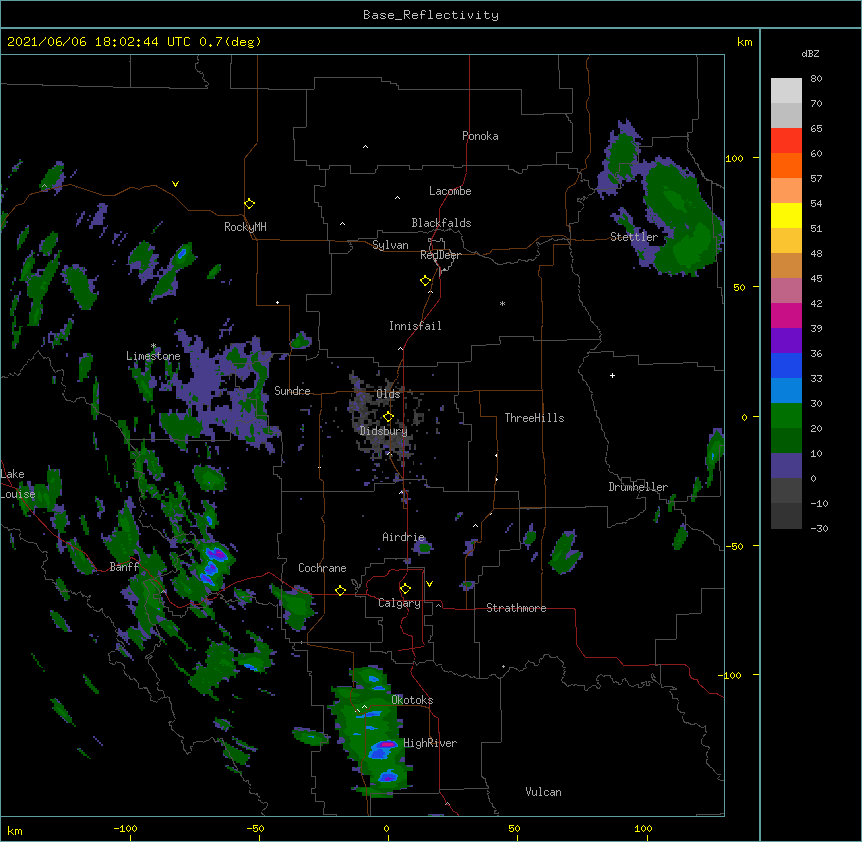This screenshot has width=862, height=842.
Task: Select the green 20-30 dBZ legend band
Action: click(786, 416)
